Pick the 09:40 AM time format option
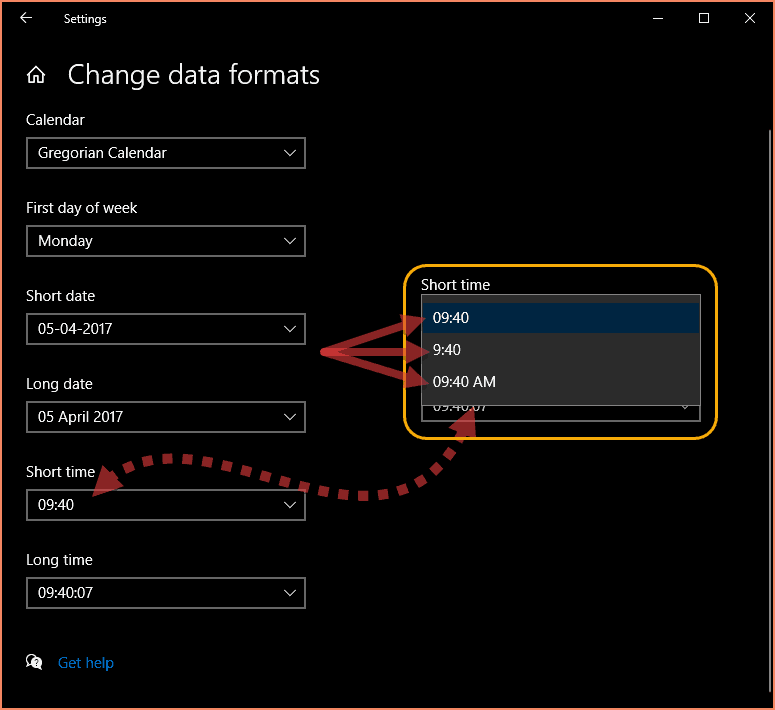This screenshot has width=775, height=710. click(560, 382)
